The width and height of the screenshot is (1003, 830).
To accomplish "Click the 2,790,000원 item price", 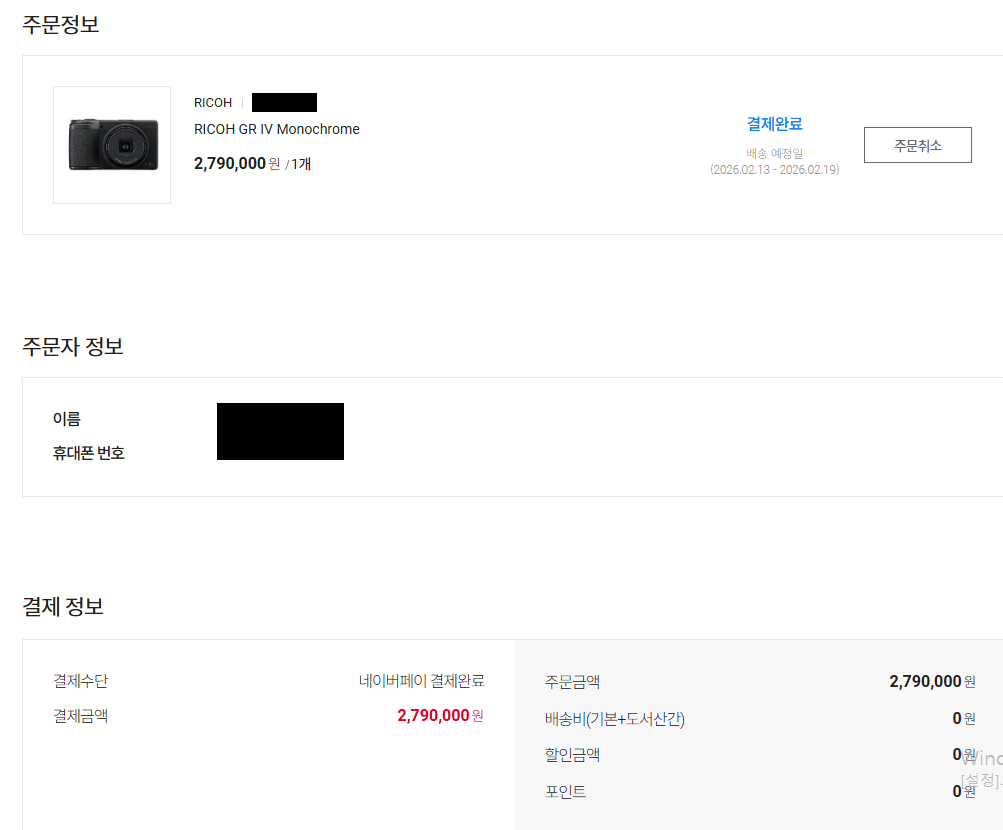I will click(232, 163).
